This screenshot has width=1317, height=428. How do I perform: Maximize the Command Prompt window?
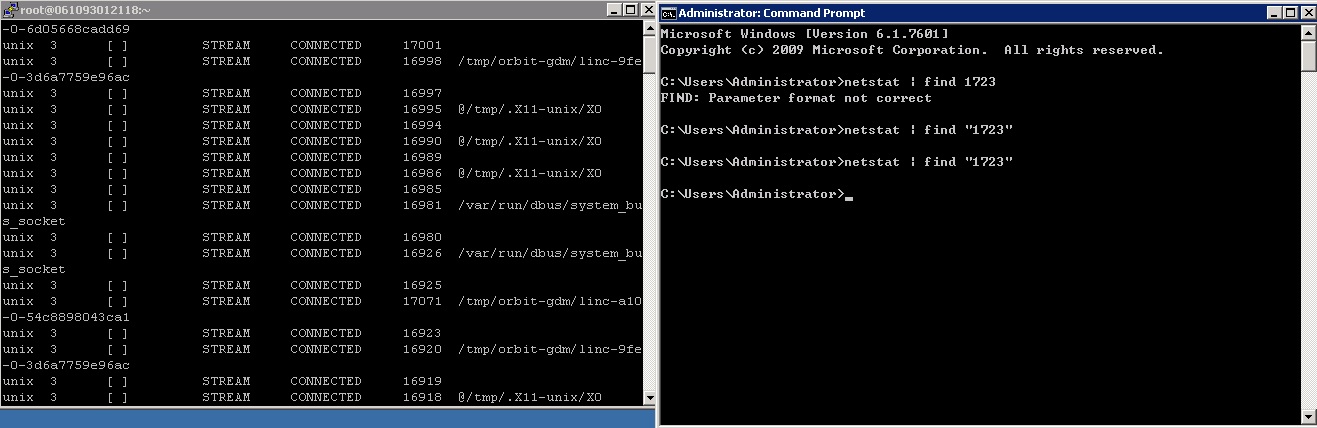[1290, 13]
